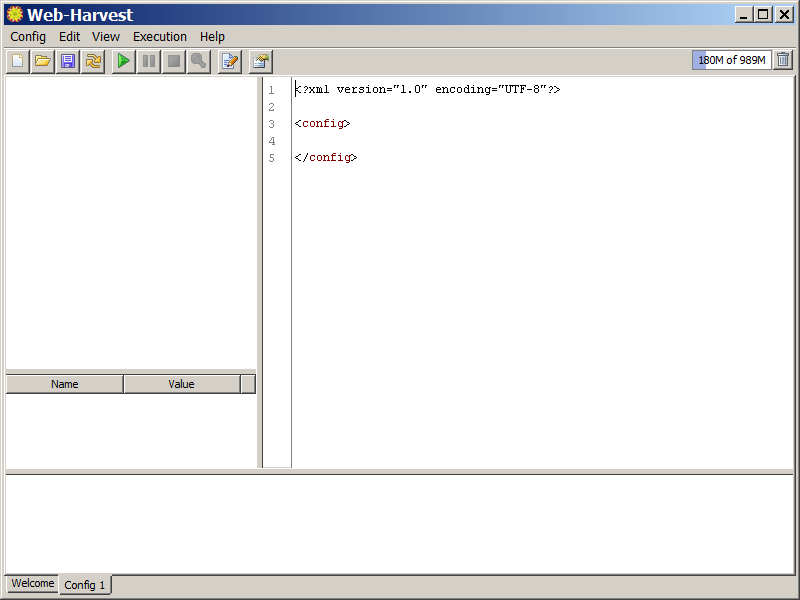Run the scraper configuration
The height and width of the screenshot is (600, 800).
click(x=122, y=61)
